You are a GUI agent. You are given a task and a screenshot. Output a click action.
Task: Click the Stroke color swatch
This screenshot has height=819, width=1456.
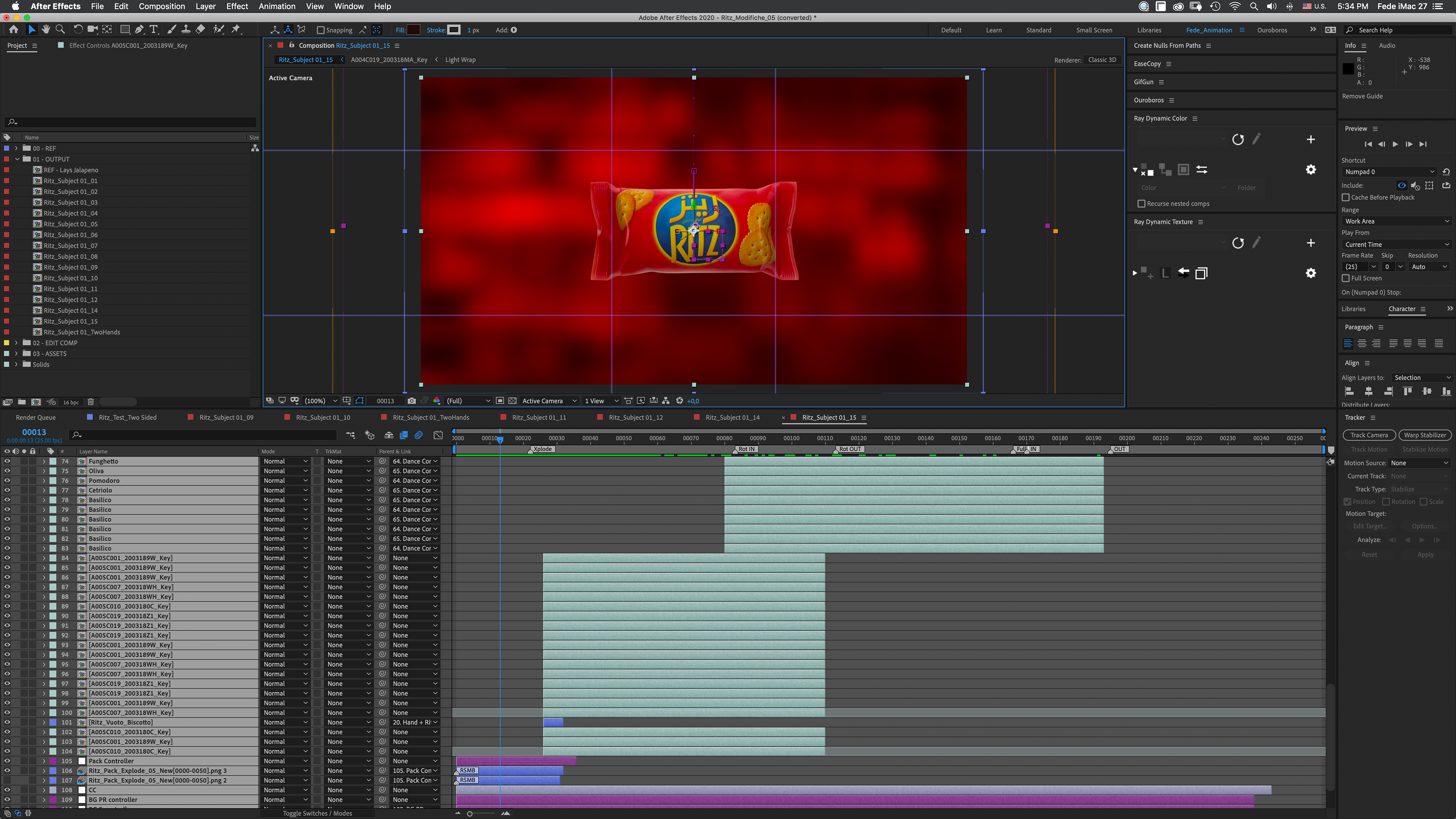click(x=455, y=30)
